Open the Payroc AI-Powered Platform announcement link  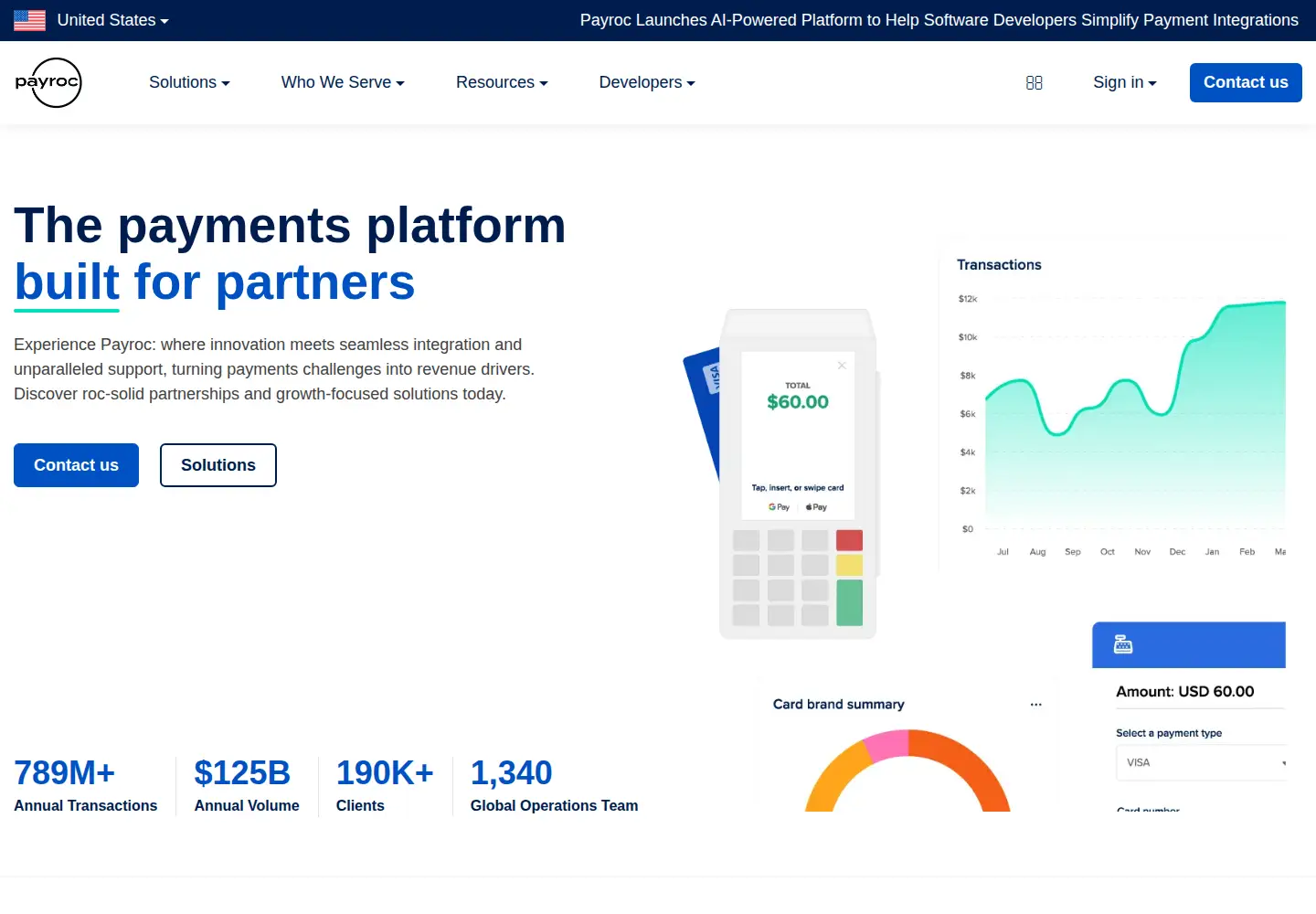coord(939,20)
